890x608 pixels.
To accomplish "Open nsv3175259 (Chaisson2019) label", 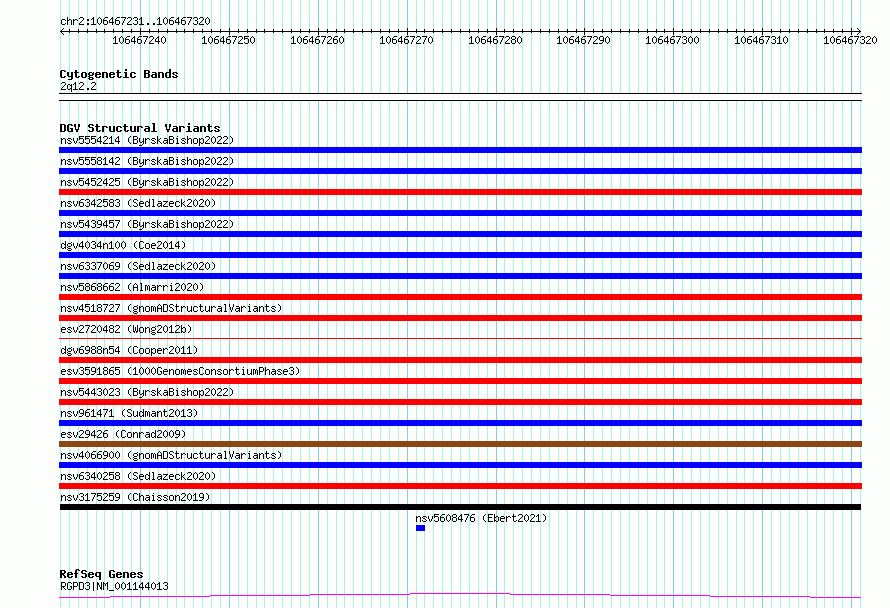I will pyautogui.click(x=135, y=497).
